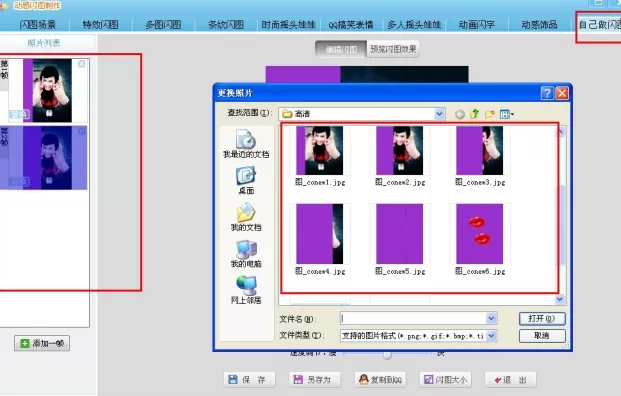This screenshot has width=621, height=396.
Task: Click the 闪图大小 button
Action: 445,379
